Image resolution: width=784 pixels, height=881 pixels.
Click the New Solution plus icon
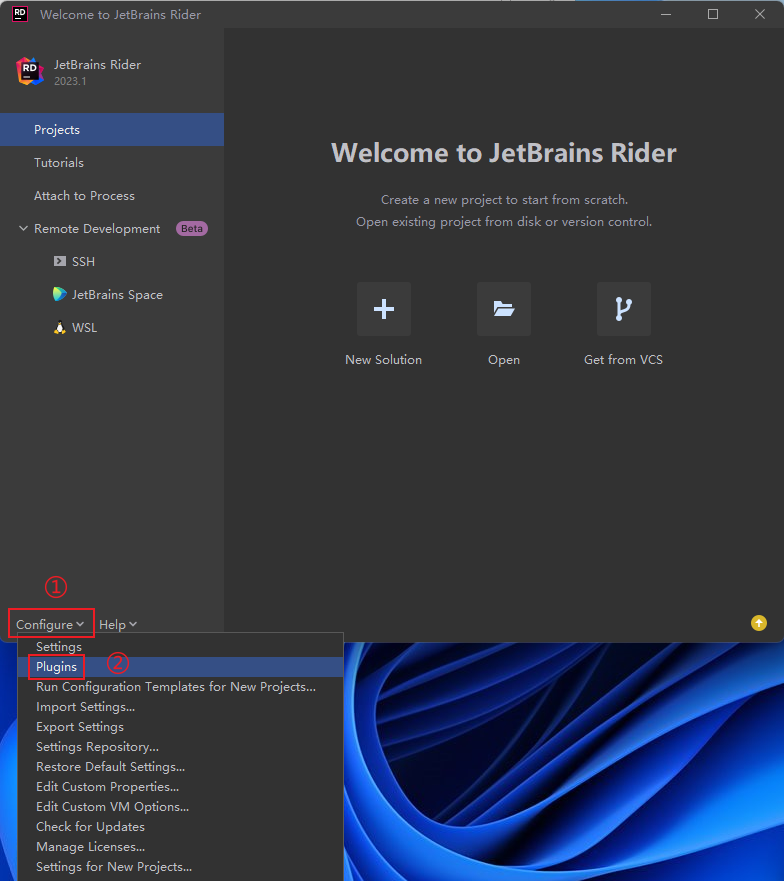(x=384, y=309)
